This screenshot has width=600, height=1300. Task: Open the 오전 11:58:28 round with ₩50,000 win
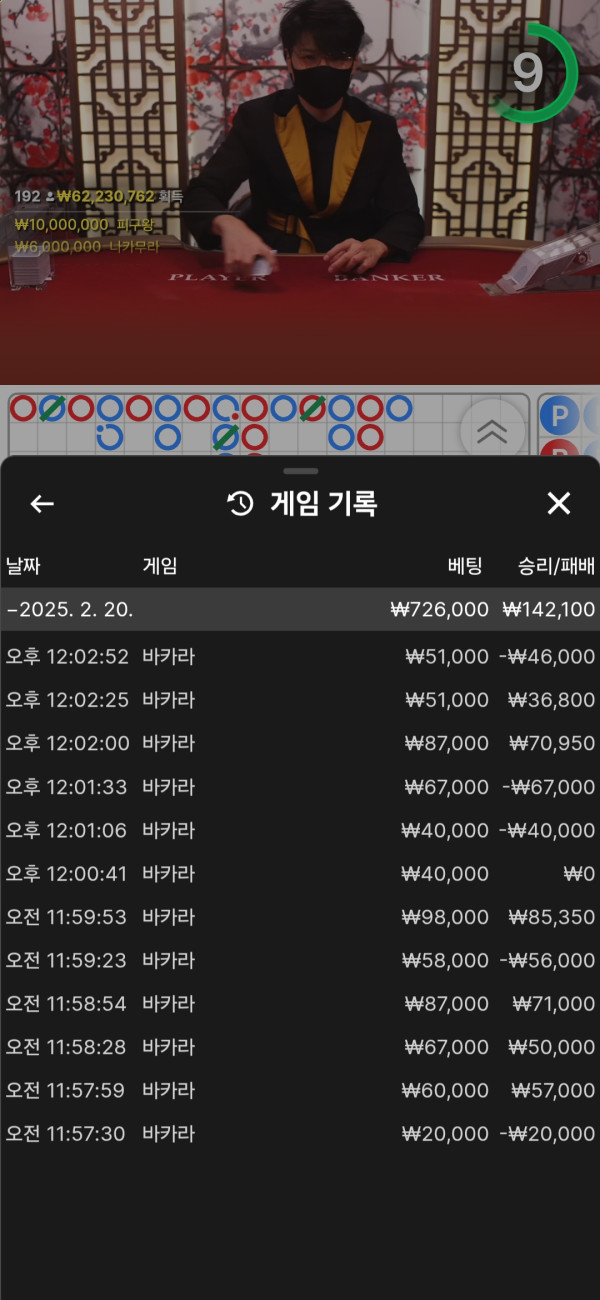300,1047
